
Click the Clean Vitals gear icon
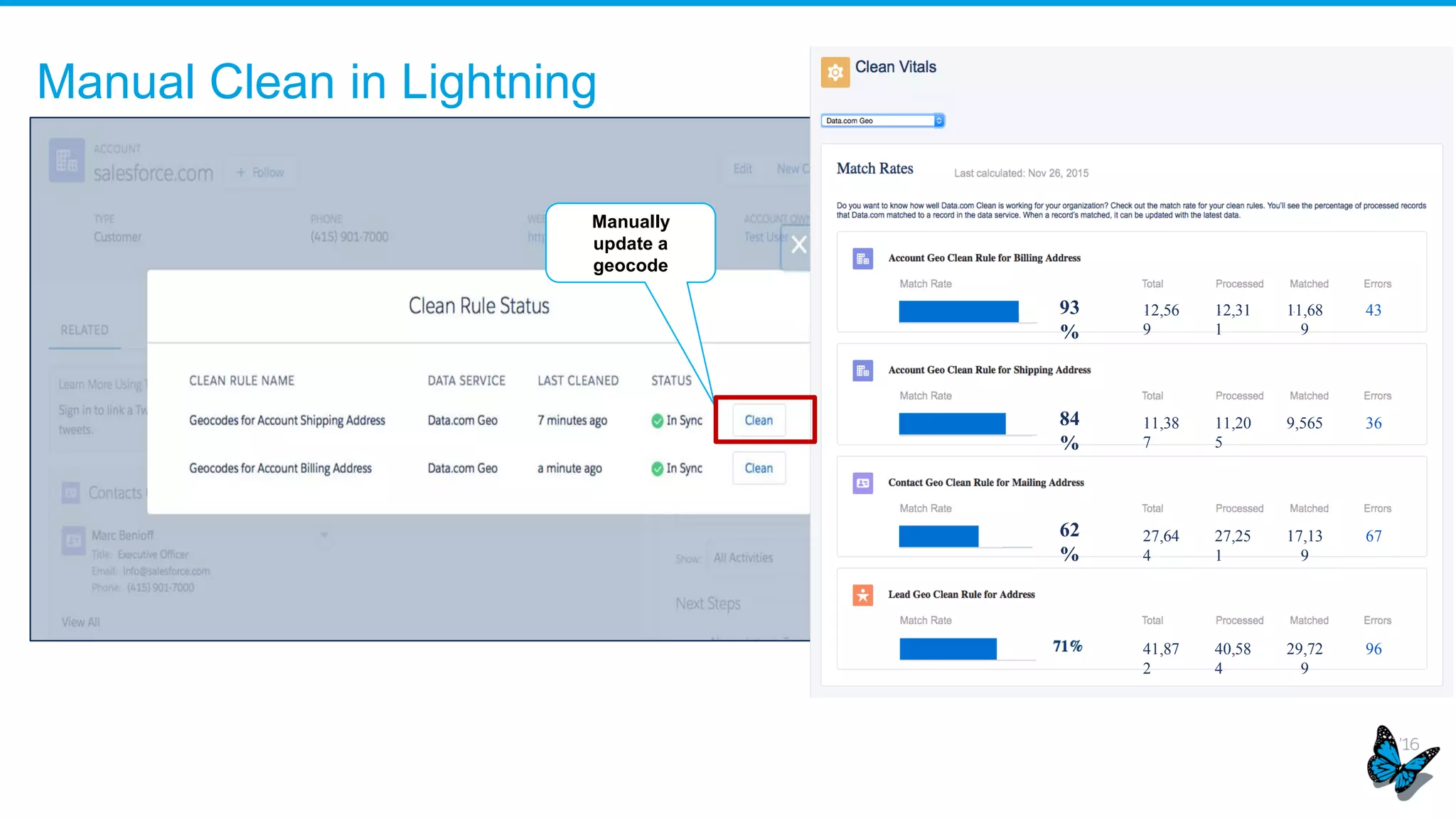coord(835,72)
